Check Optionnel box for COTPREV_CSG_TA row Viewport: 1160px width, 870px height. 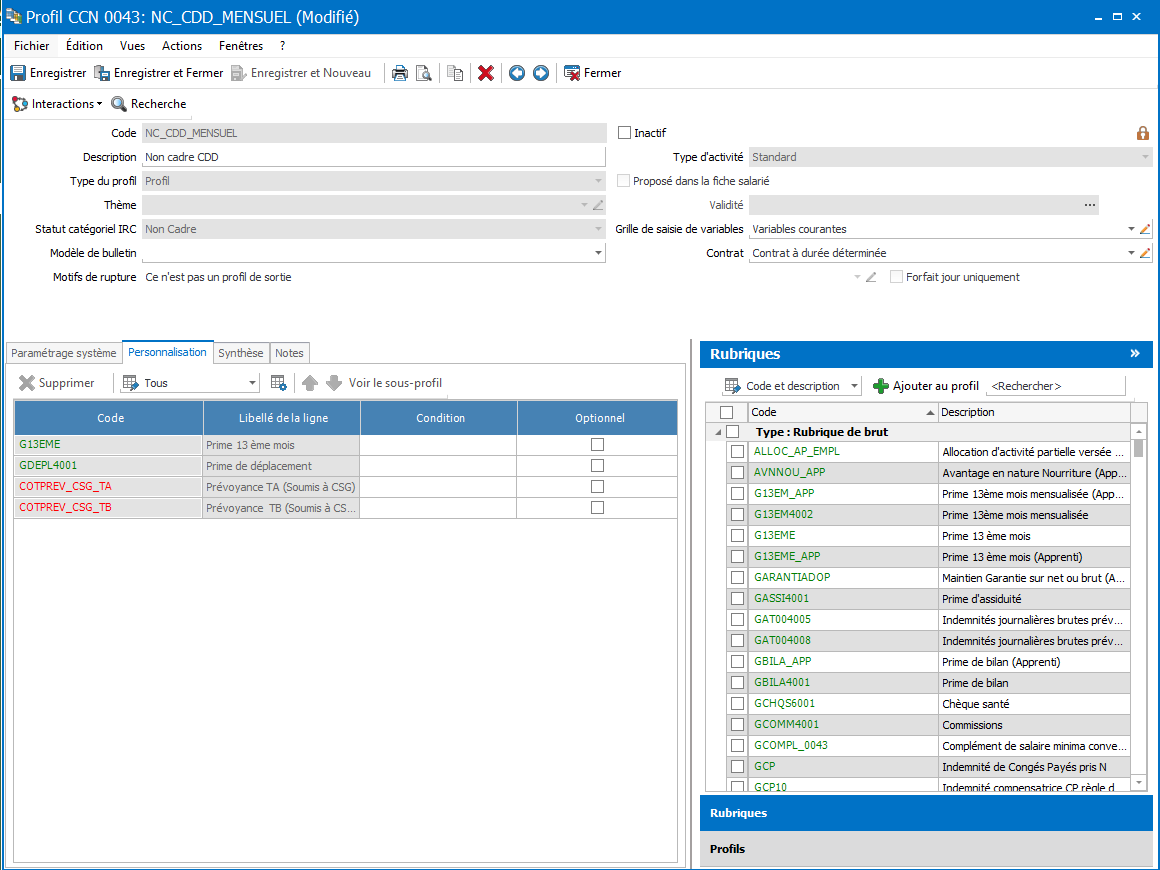pyautogui.click(x=597, y=487)
